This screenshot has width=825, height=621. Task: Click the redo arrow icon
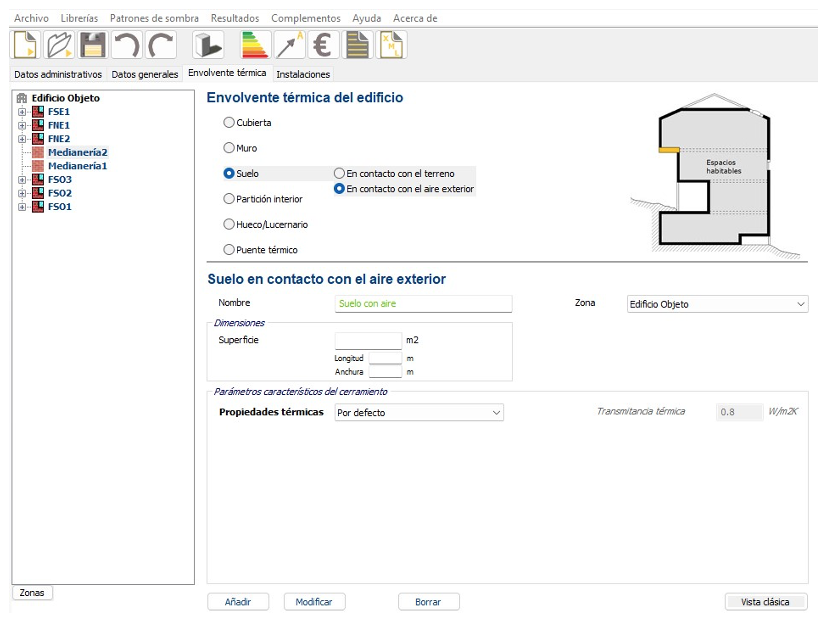[161, 45]
